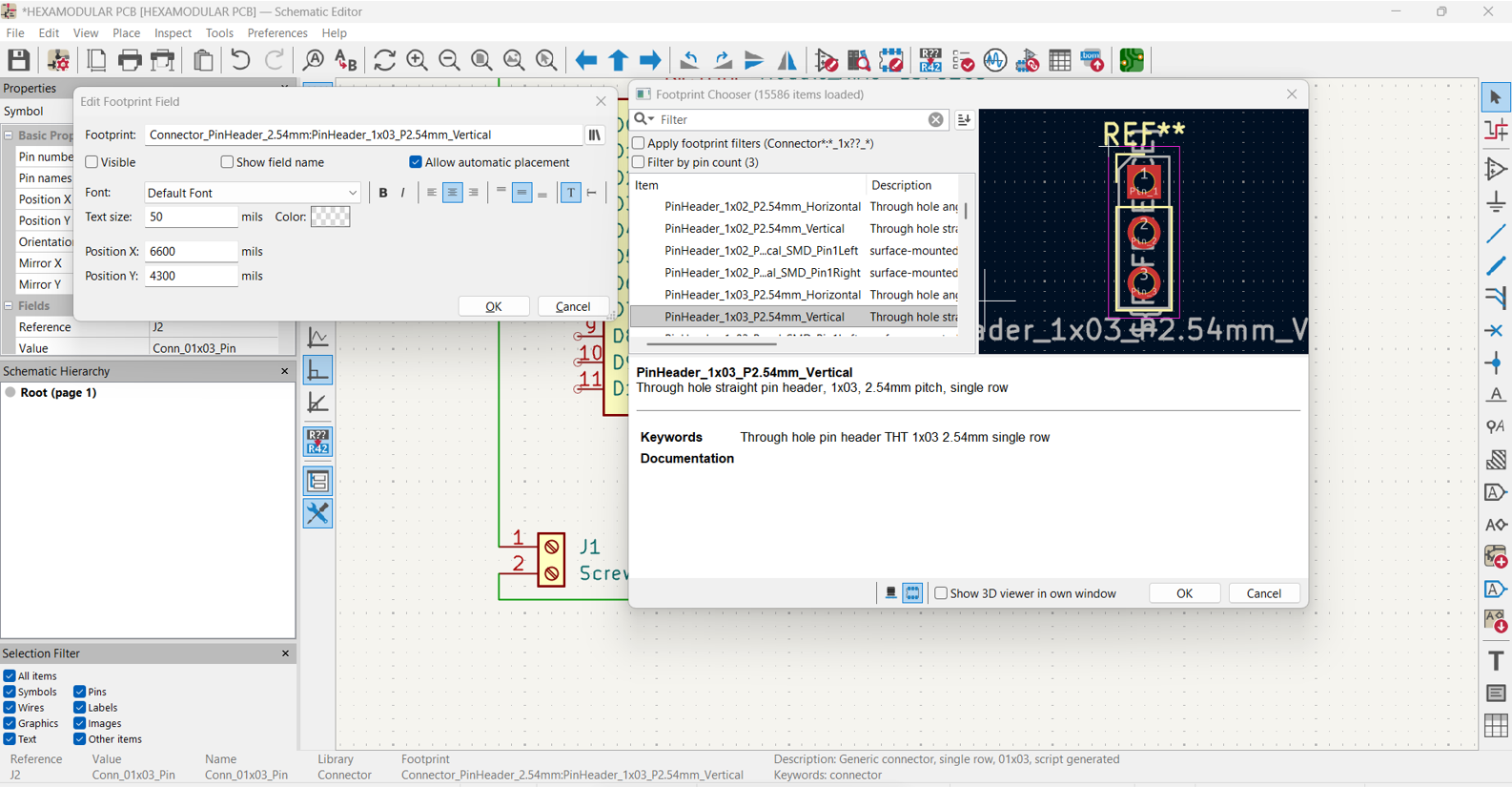Run the Electrical Rules Checker

click(963, 60)
